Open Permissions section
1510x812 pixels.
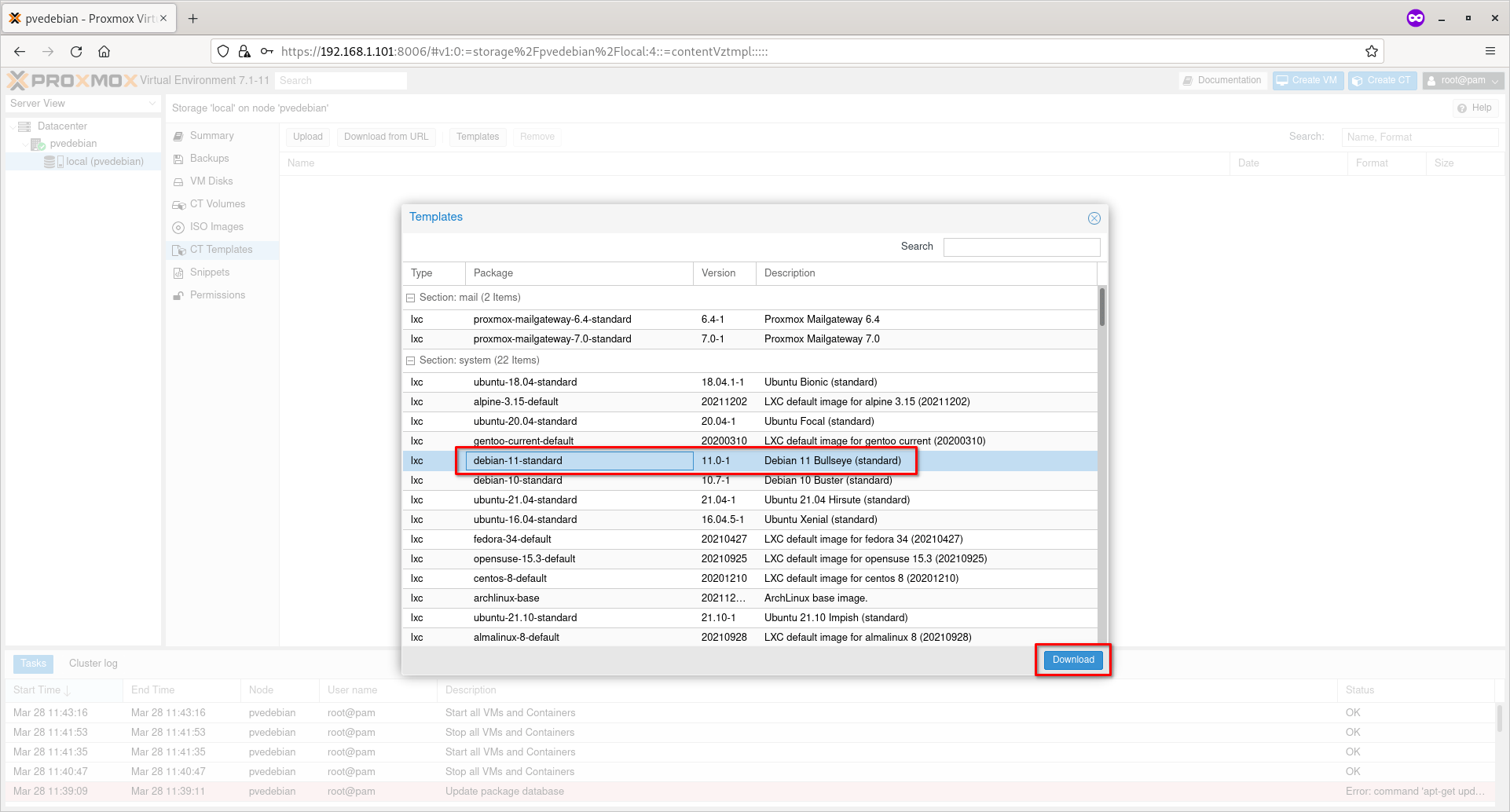pos(222,295)
